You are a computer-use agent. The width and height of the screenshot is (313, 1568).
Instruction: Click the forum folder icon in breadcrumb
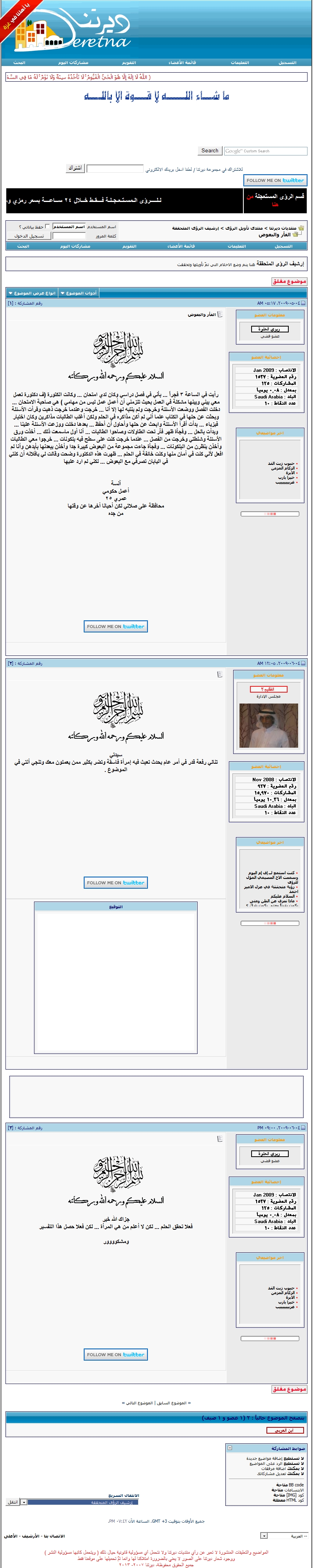pyautogui.click(x=296, y=234)
